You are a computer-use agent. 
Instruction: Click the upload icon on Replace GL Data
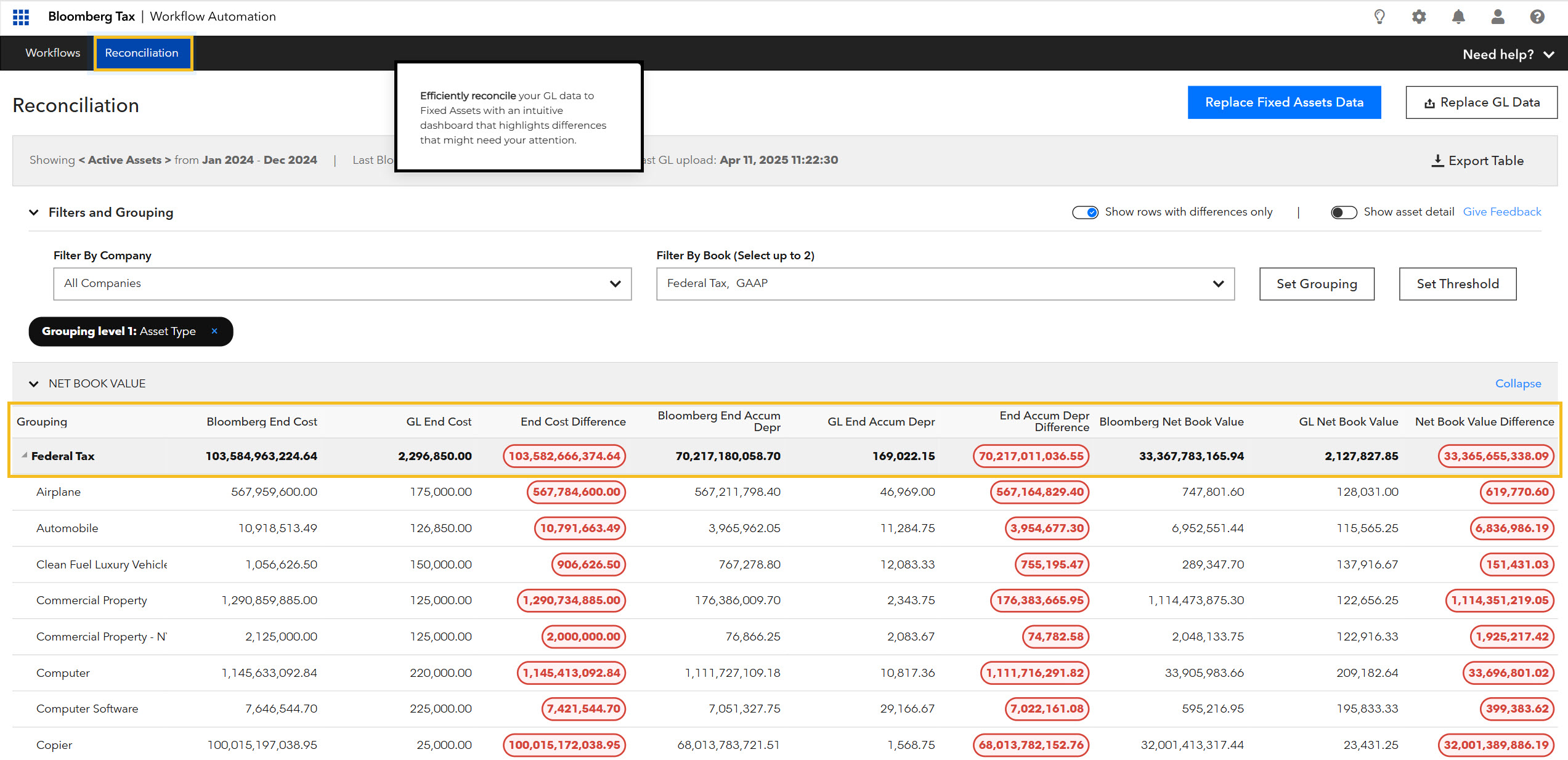(x=1431, y=102)
